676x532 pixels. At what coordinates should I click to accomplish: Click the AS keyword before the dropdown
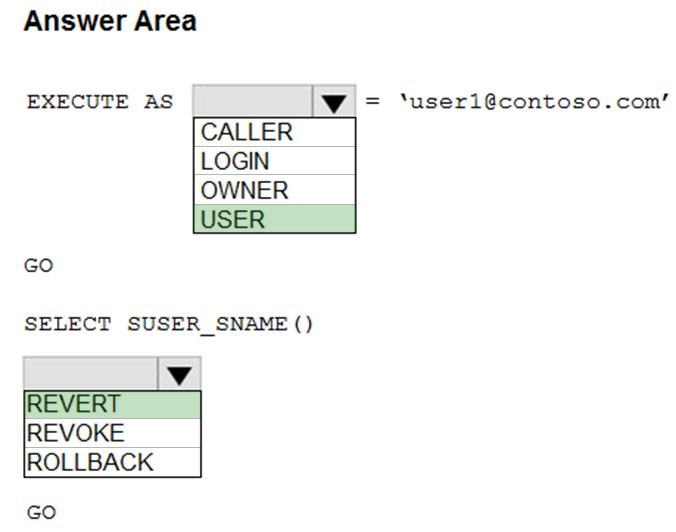159,102
